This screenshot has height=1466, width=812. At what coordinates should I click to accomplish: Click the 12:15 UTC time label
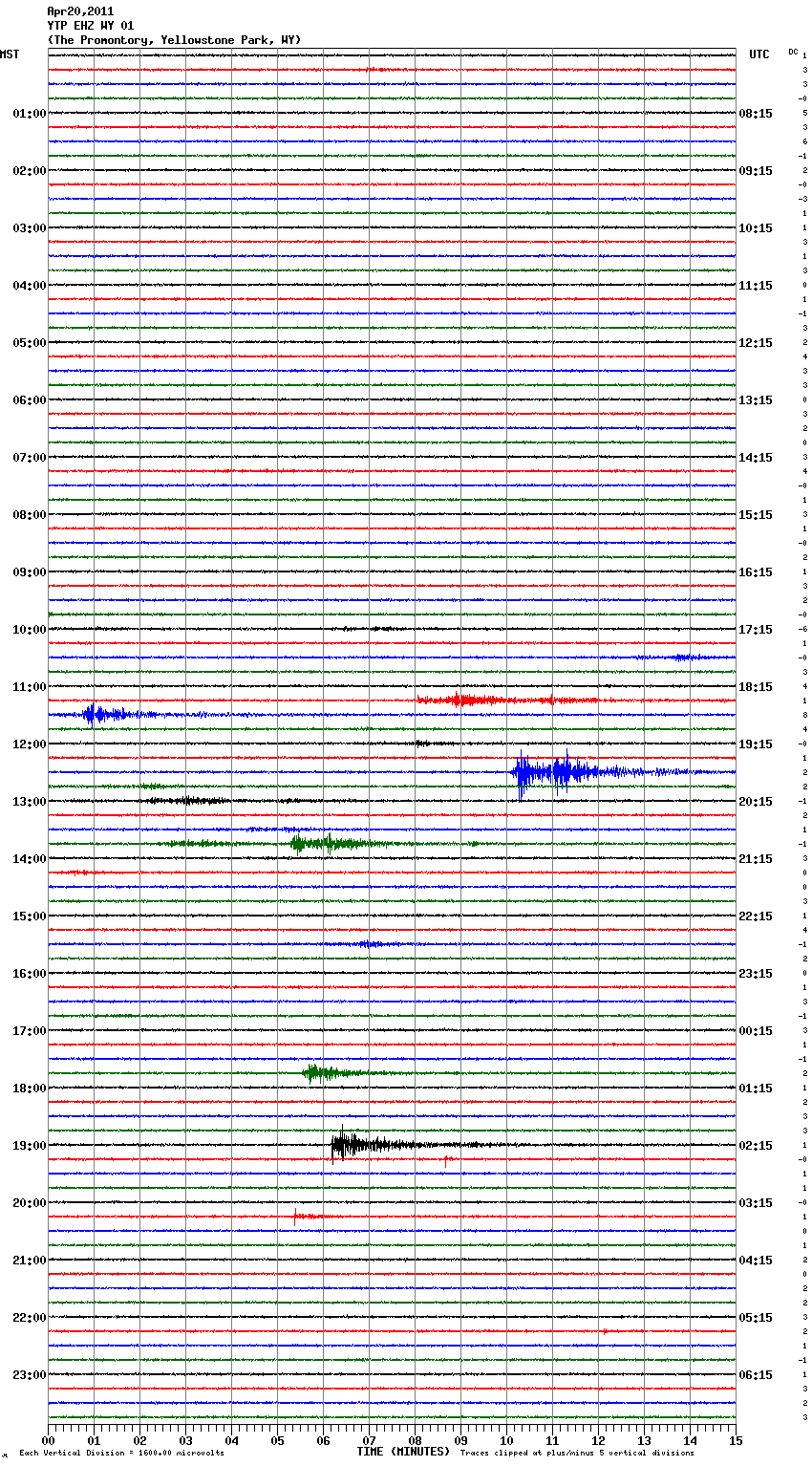click(x=756, y=343)
